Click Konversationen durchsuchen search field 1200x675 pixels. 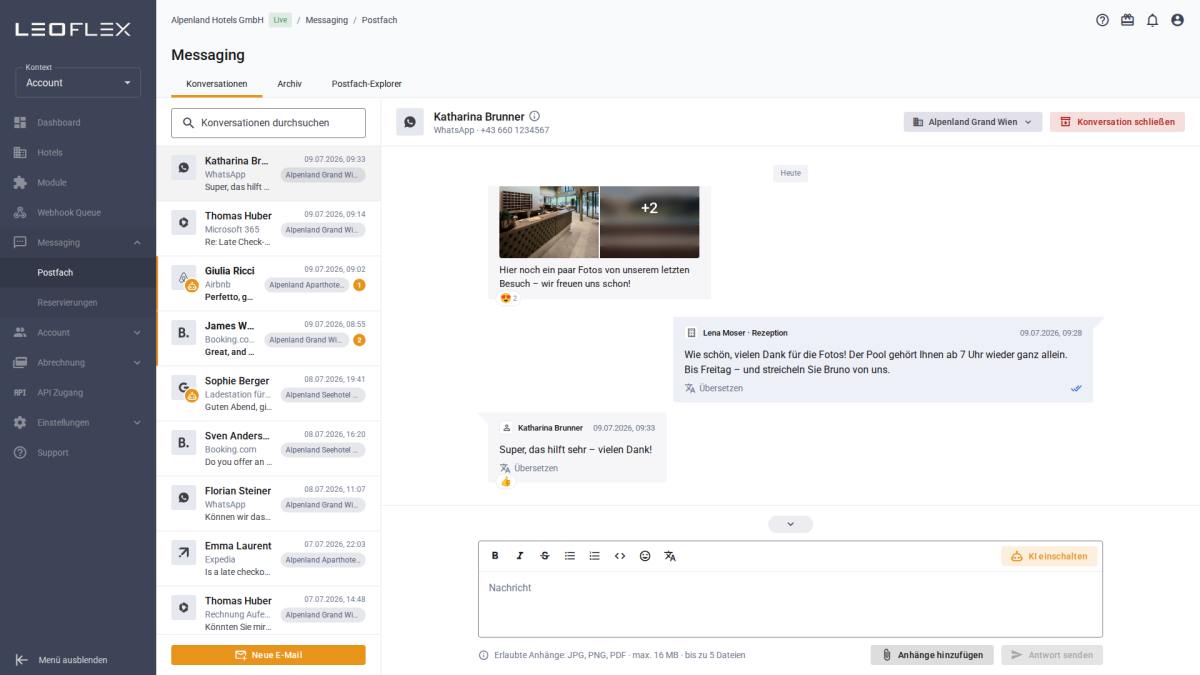268,123
